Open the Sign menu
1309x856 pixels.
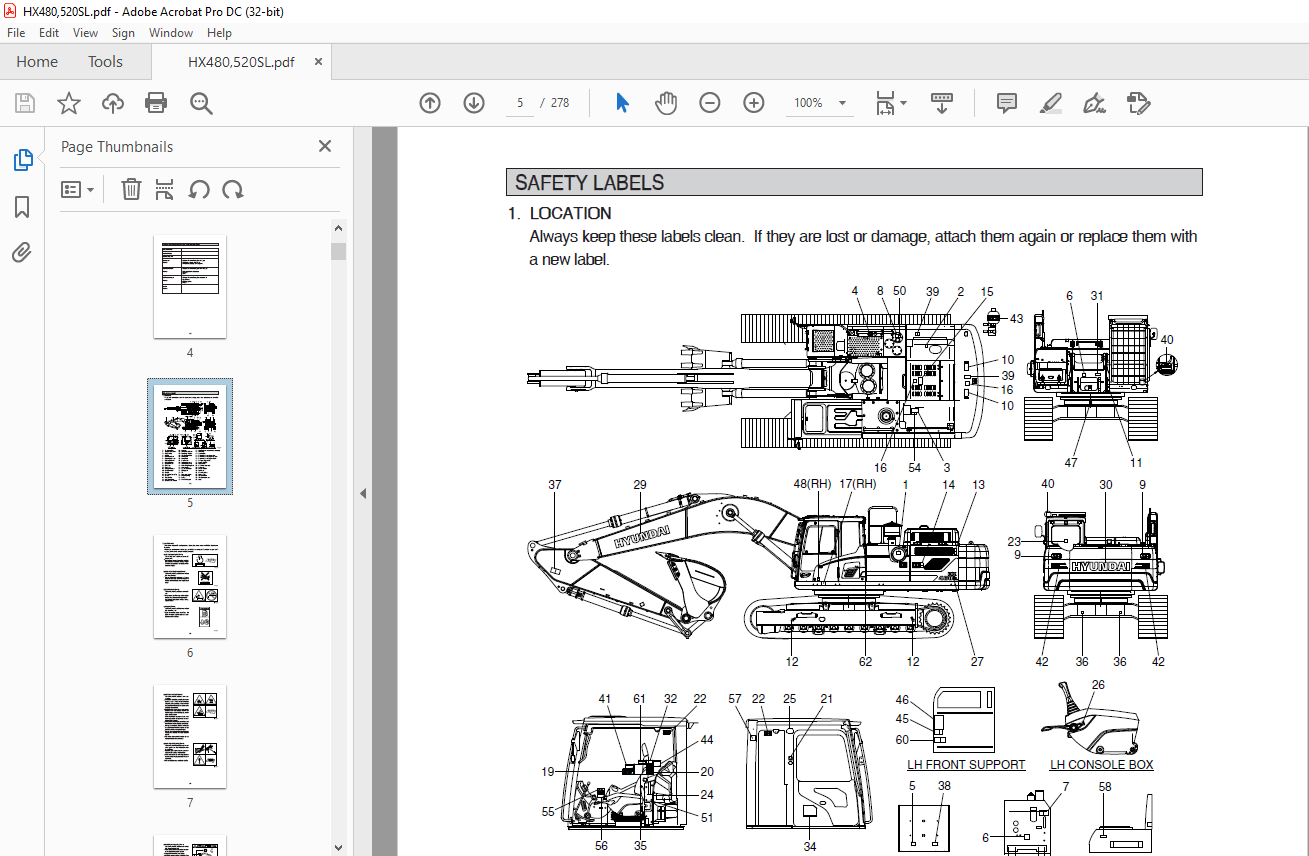tap(123, 33)
